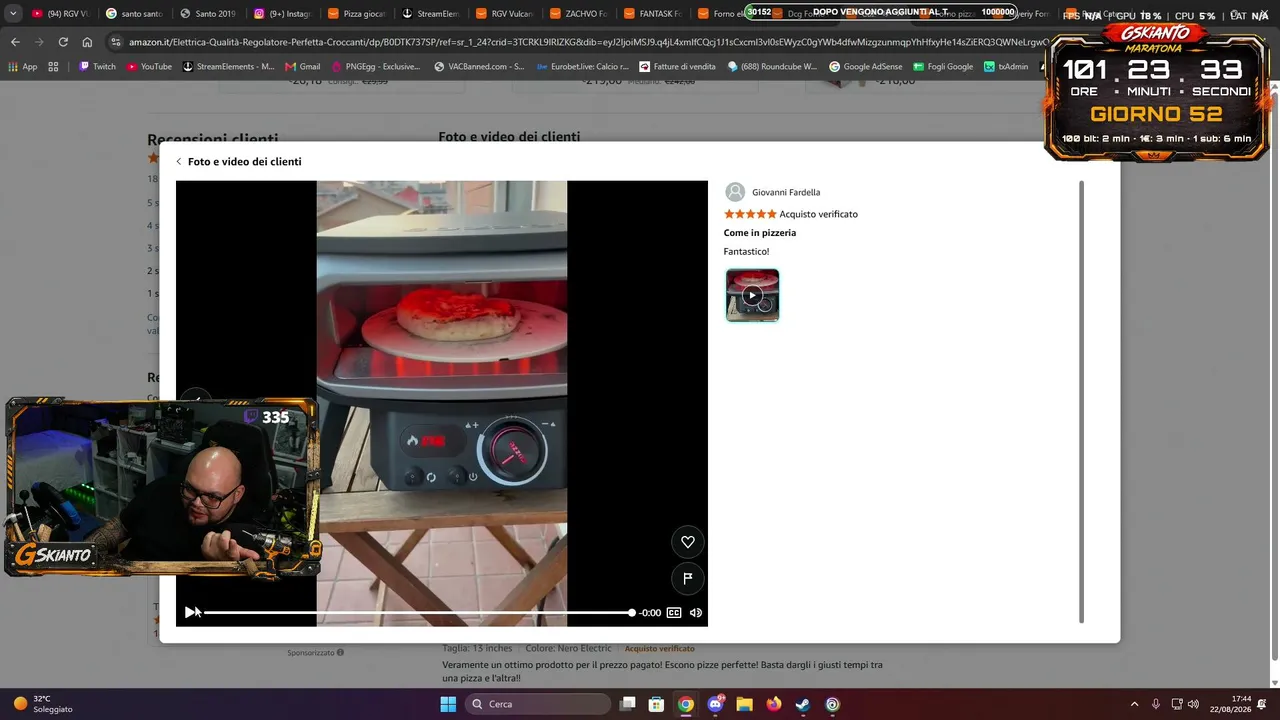Open Steam from the taskbar
Screen dimensions: 1280x720
click(x=803, y=704)
